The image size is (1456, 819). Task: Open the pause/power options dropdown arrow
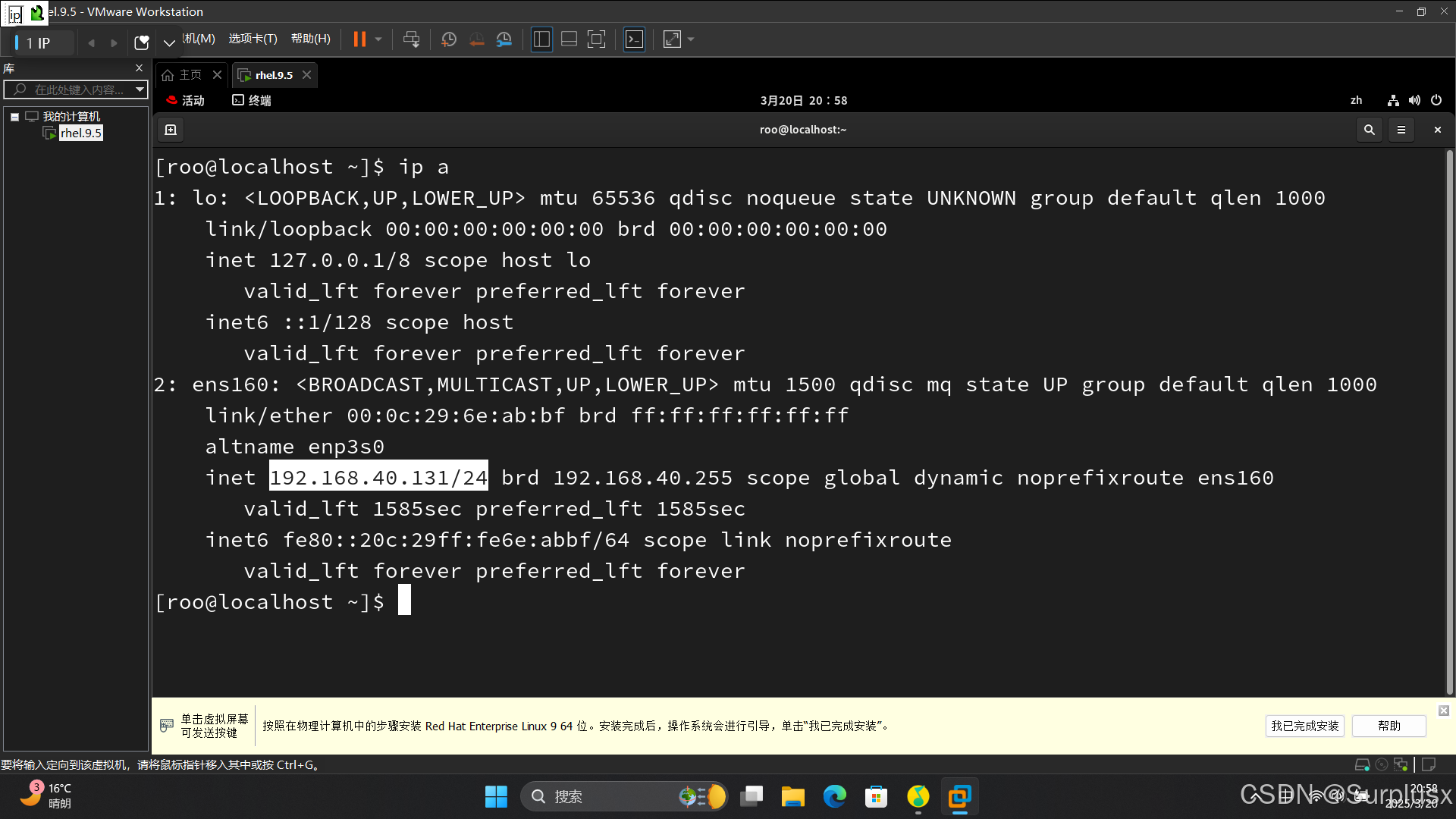(378, 39)
